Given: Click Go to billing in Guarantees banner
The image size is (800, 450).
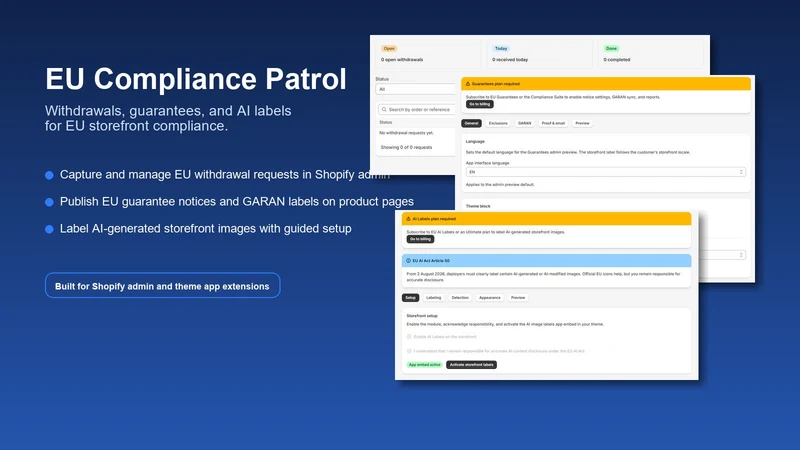Looking at the screenshot, I should tap(480, 104).
